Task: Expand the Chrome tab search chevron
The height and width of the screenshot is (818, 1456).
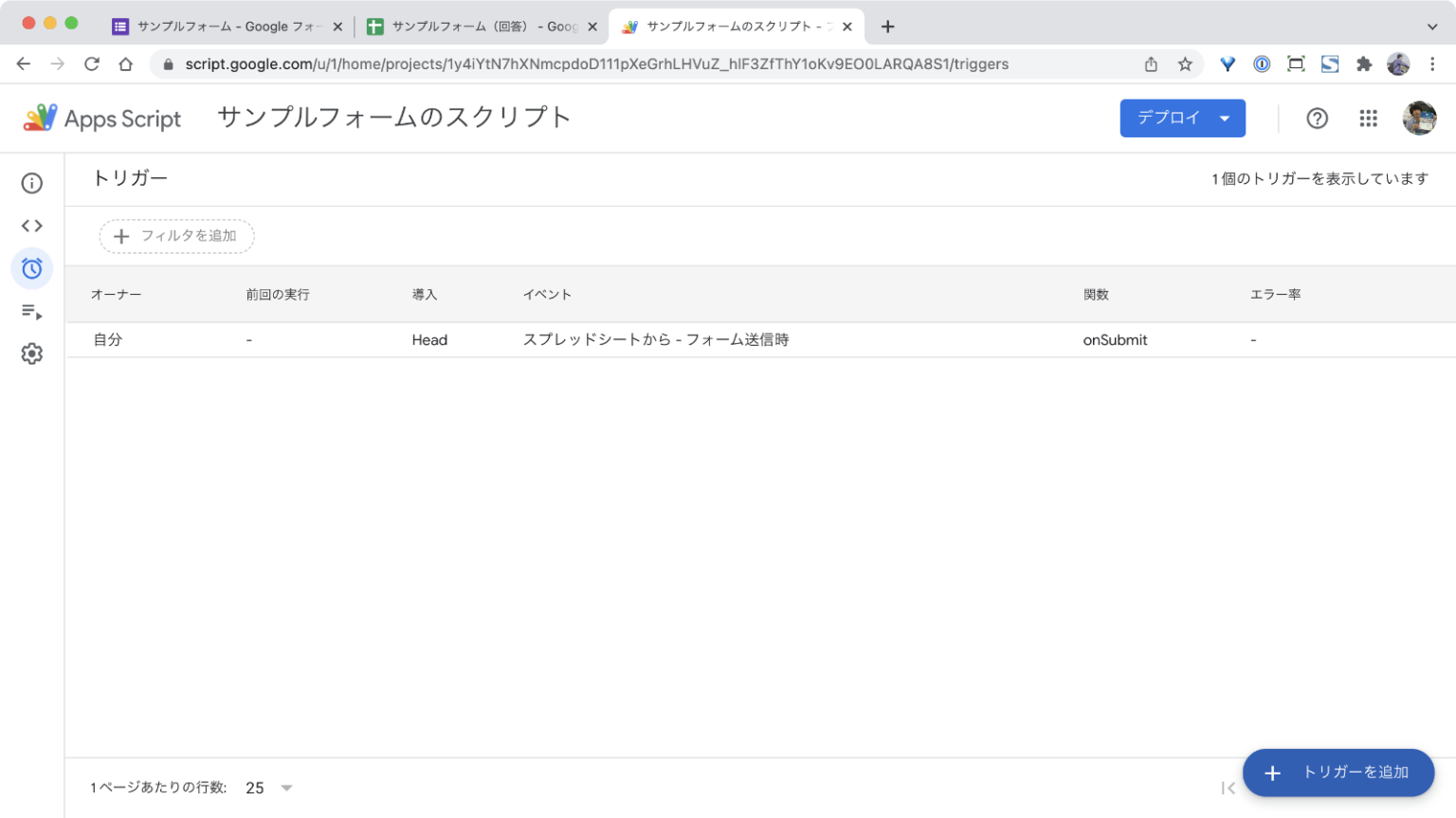Action: pyautogui.click(x=1431, y=27)
